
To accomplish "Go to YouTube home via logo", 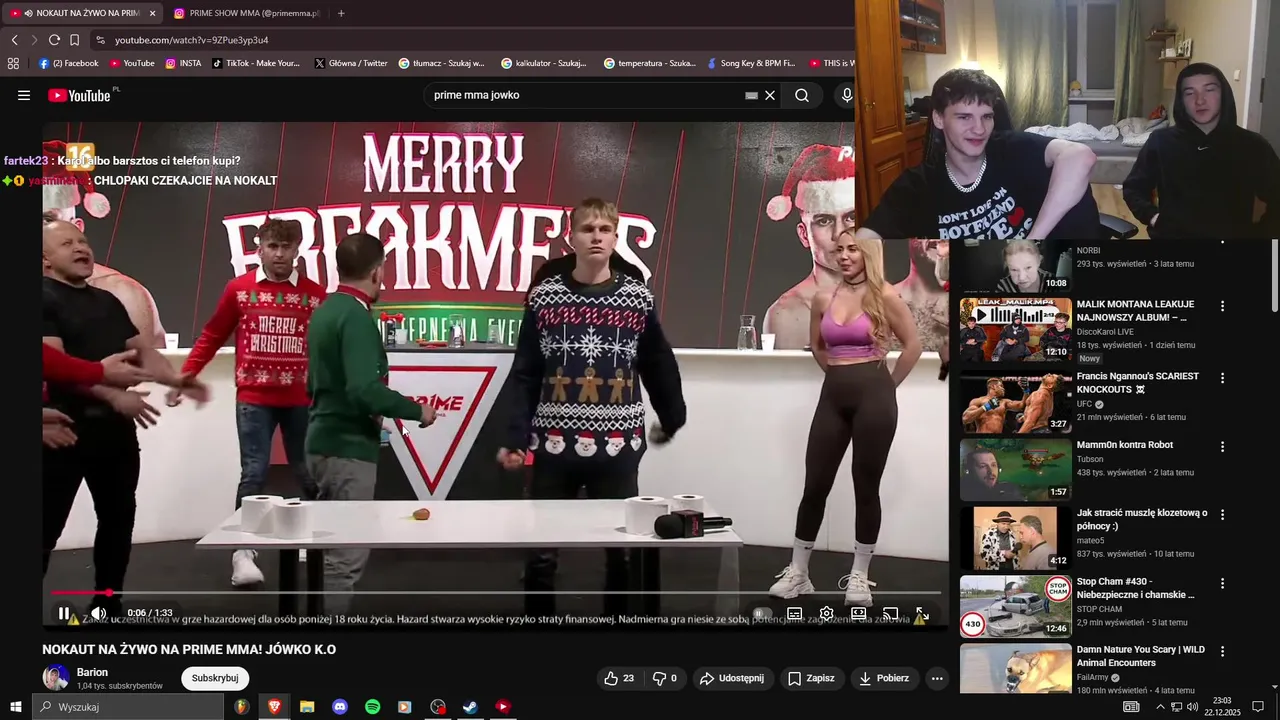I will (x=79, y=95).
